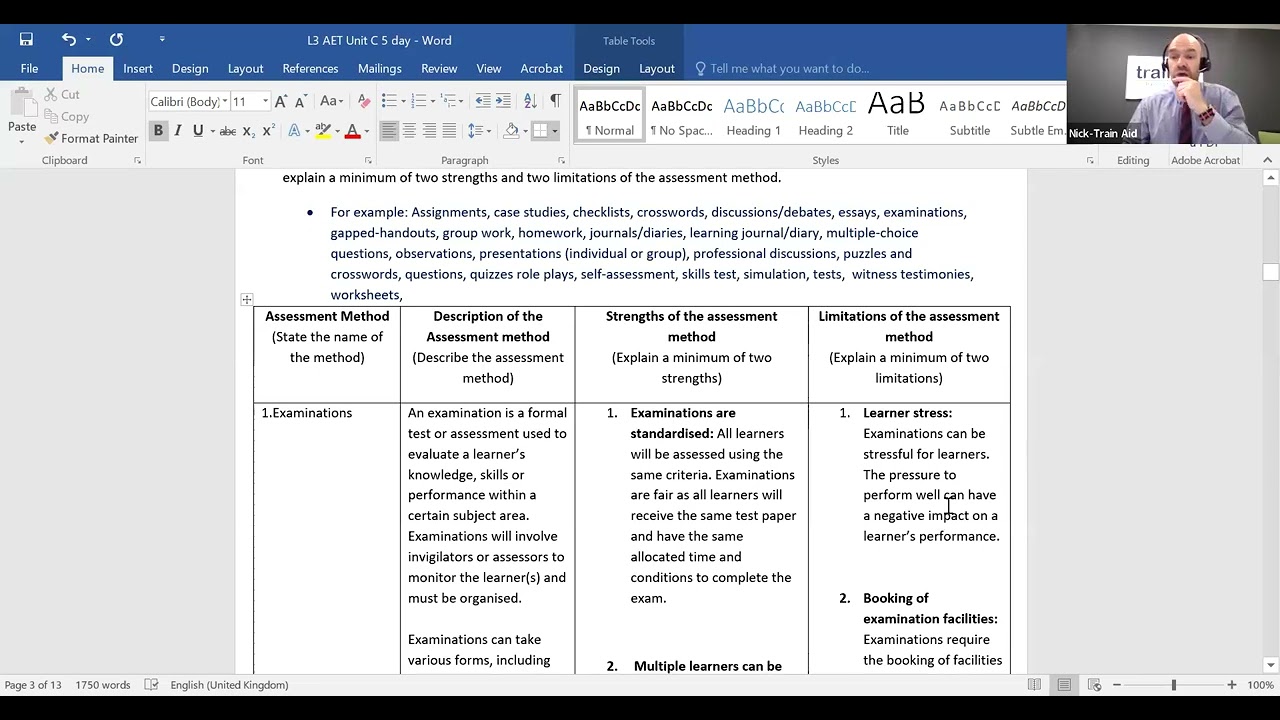Click the proofing errors status icon
The width and height of the screenshot is (1280, 720).
tap(151, 685)
